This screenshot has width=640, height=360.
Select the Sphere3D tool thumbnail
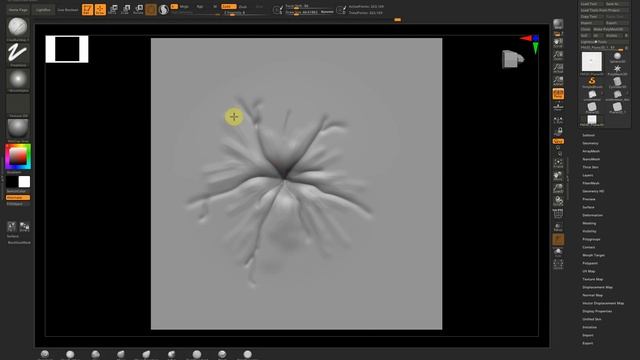click(617, 58)
